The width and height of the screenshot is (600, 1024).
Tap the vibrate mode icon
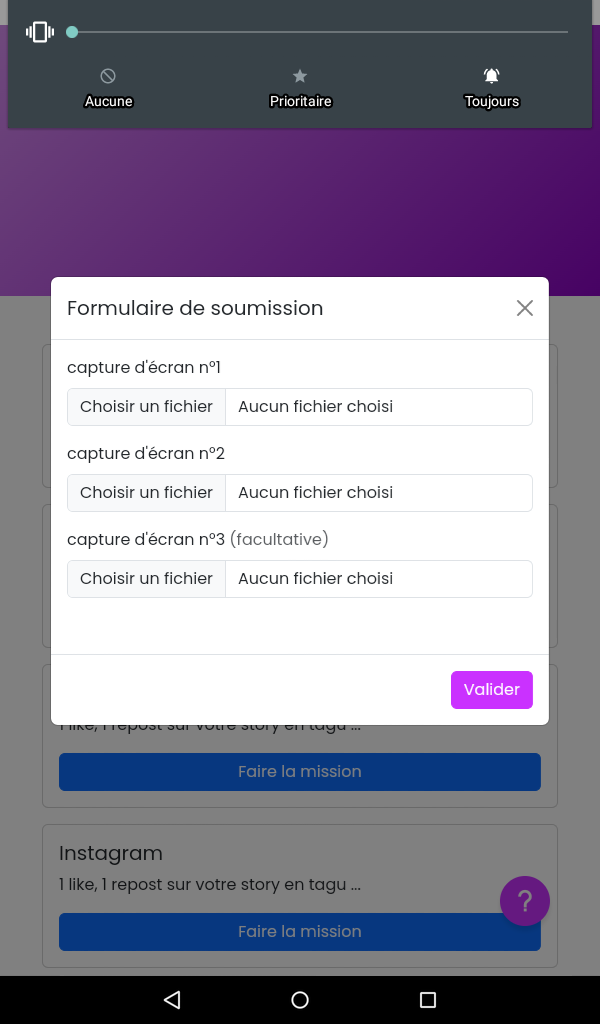point(40,32)
